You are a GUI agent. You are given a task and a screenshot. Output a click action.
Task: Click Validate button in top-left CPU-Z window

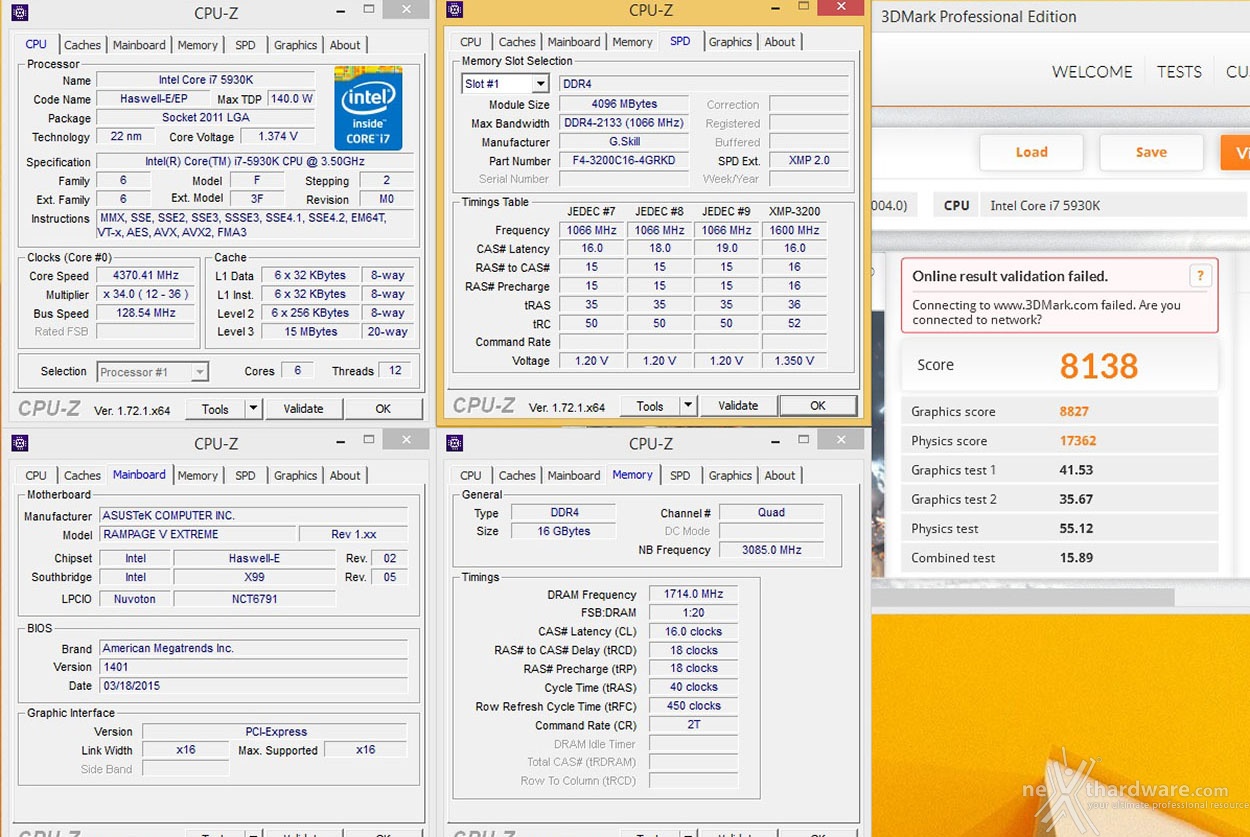pyautogui.click(x=303, y=408)
